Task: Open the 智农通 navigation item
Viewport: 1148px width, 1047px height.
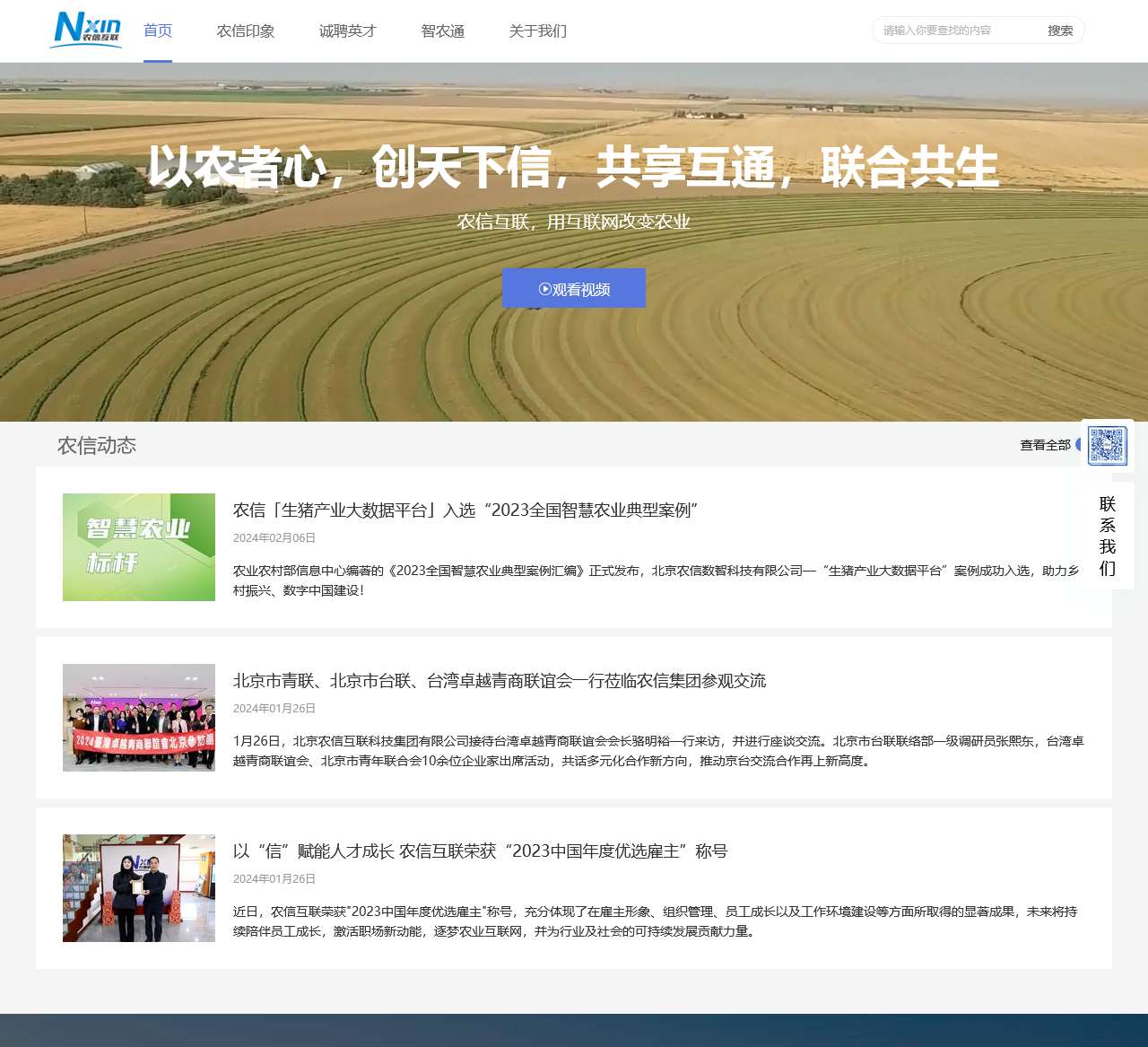Action: [x=443, y=31]
